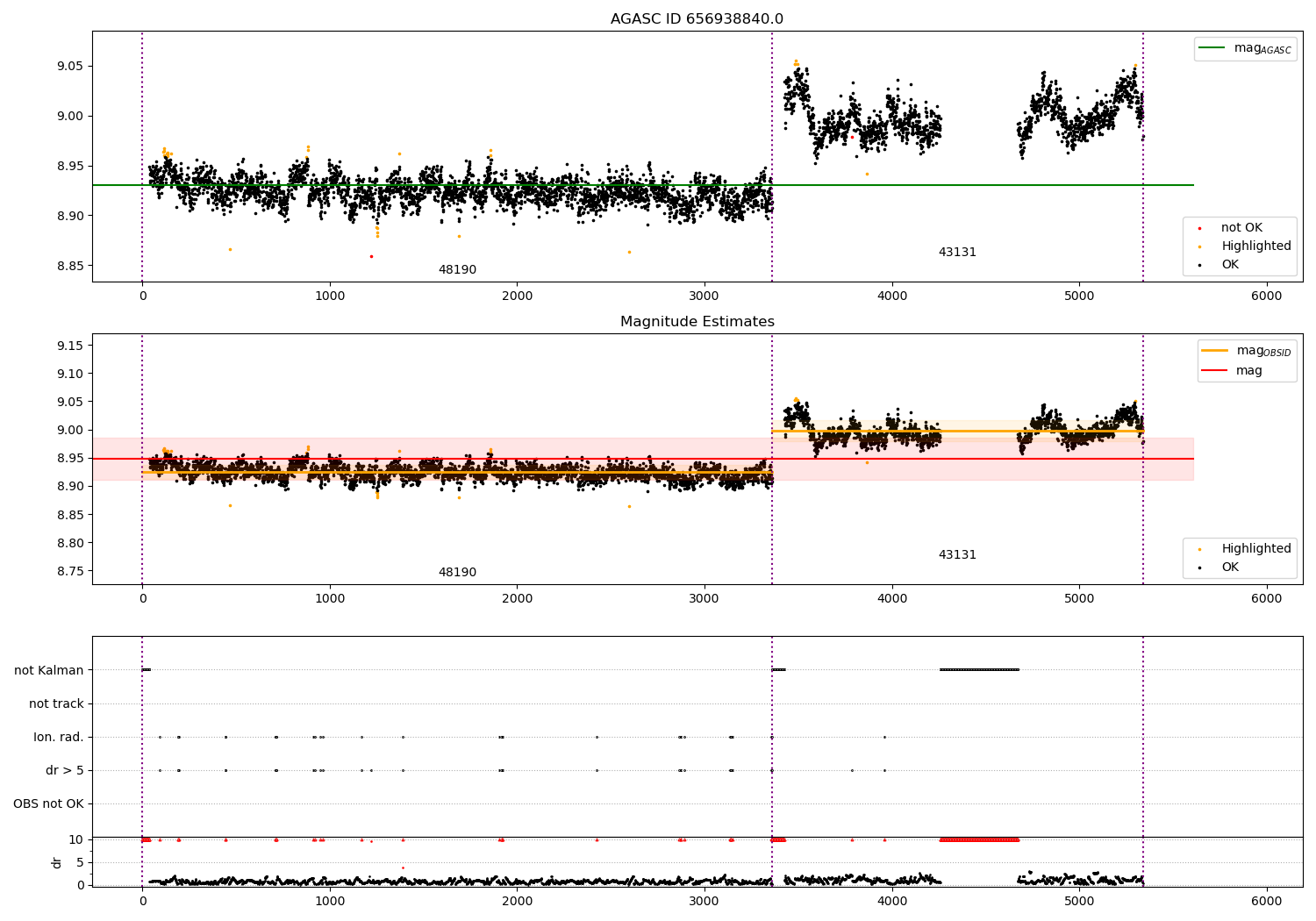Click the 'dr' y-axis label
1316x921 pixels.
click(x=57, y=862)
